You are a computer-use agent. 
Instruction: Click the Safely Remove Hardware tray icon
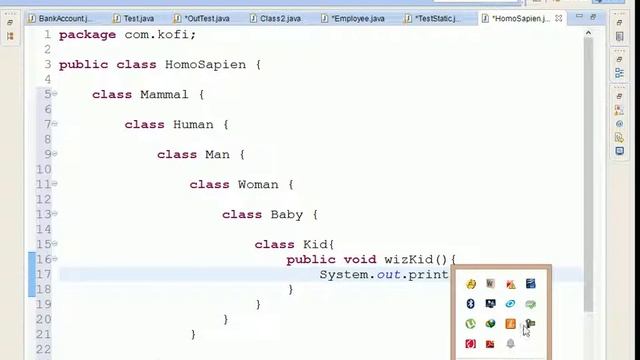pos(530,324)
